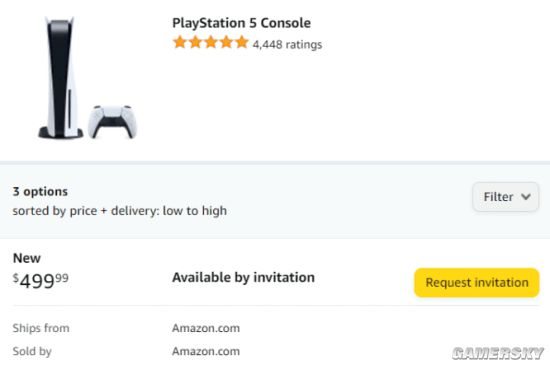Click the PlayStation 5 console product image
This screenshot has width=550, height=365.
coord(60,77)
